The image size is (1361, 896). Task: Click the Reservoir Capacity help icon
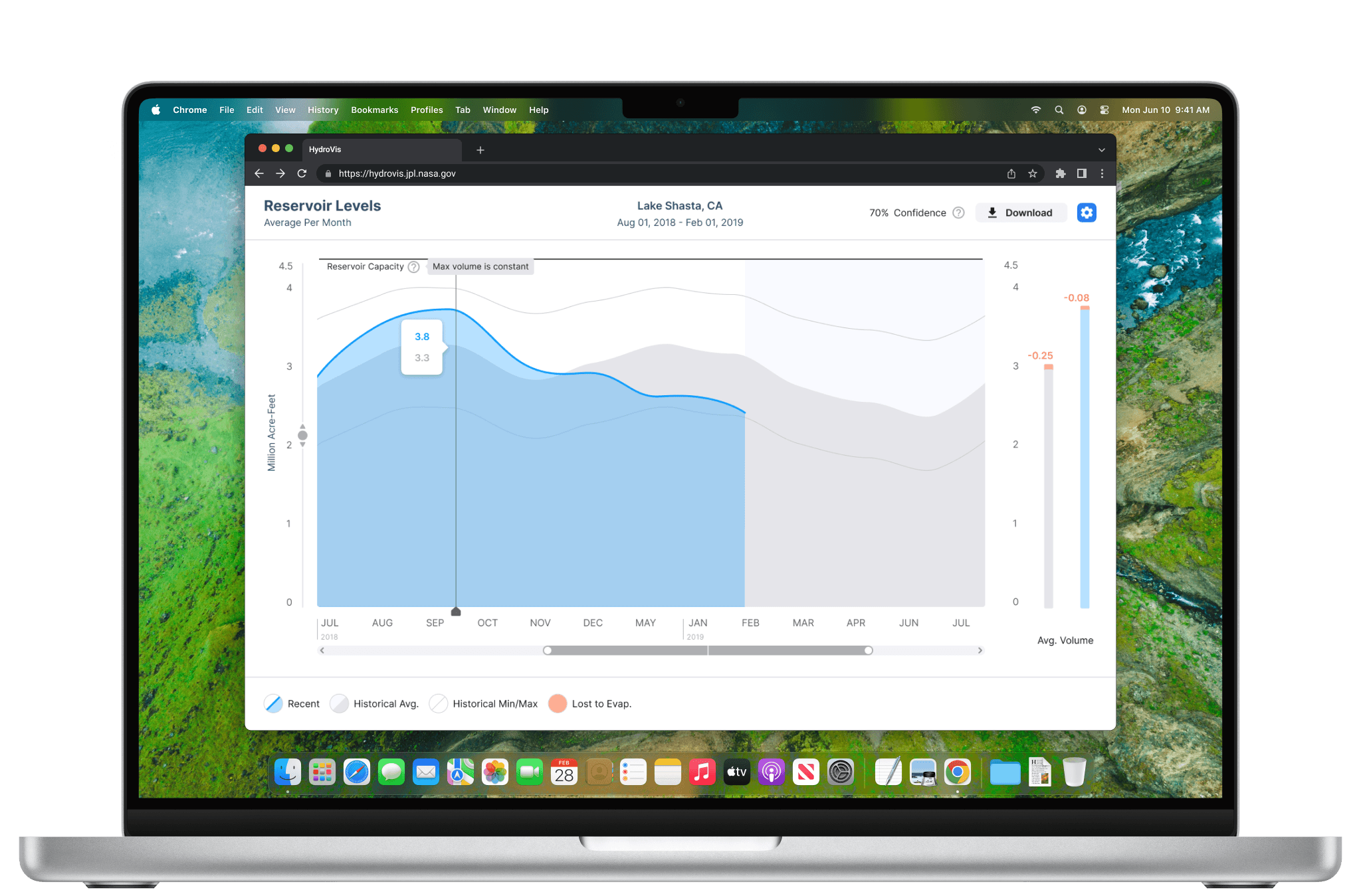(413, 266)
